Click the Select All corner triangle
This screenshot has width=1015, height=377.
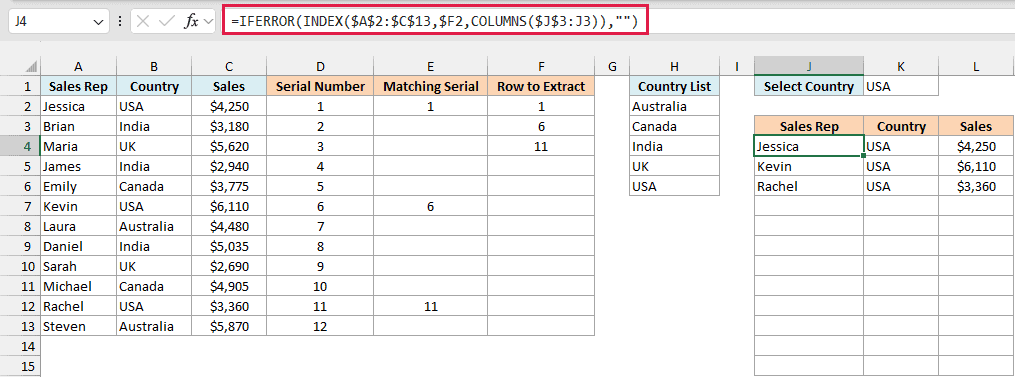(x=30, y=67)
